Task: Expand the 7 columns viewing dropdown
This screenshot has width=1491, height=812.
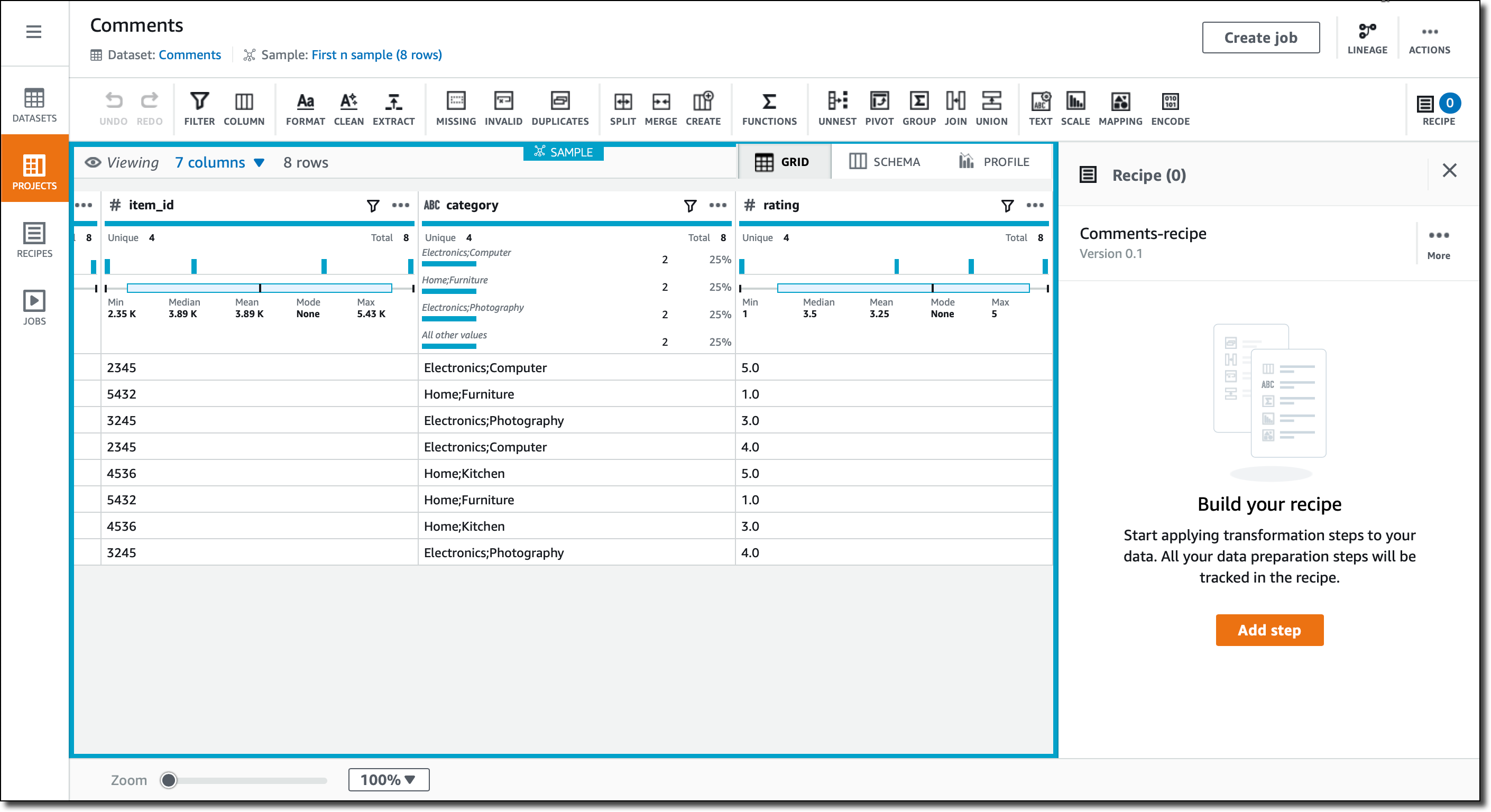Action: pyautogui.click(x=220, y=163)
